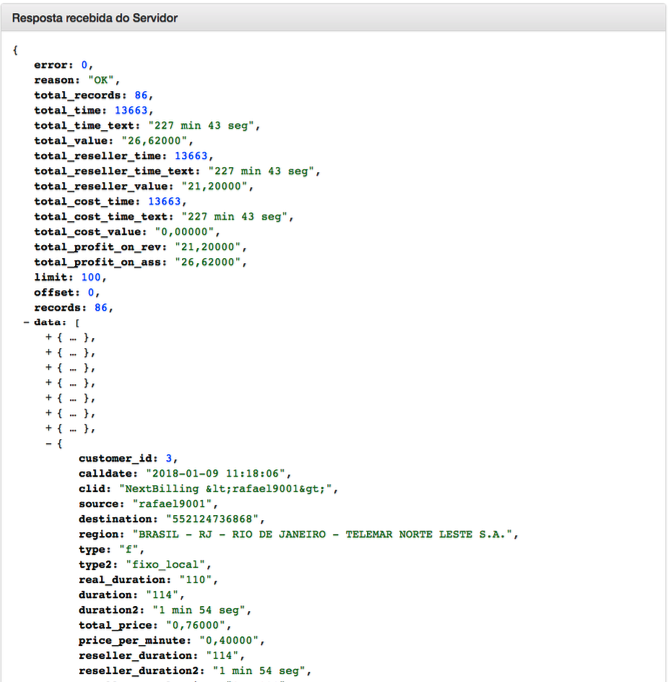The width and height of the screenshot is (670, 685).
Task: Select the total_time_text value "227 min 43 seg"
Action: 201,126
